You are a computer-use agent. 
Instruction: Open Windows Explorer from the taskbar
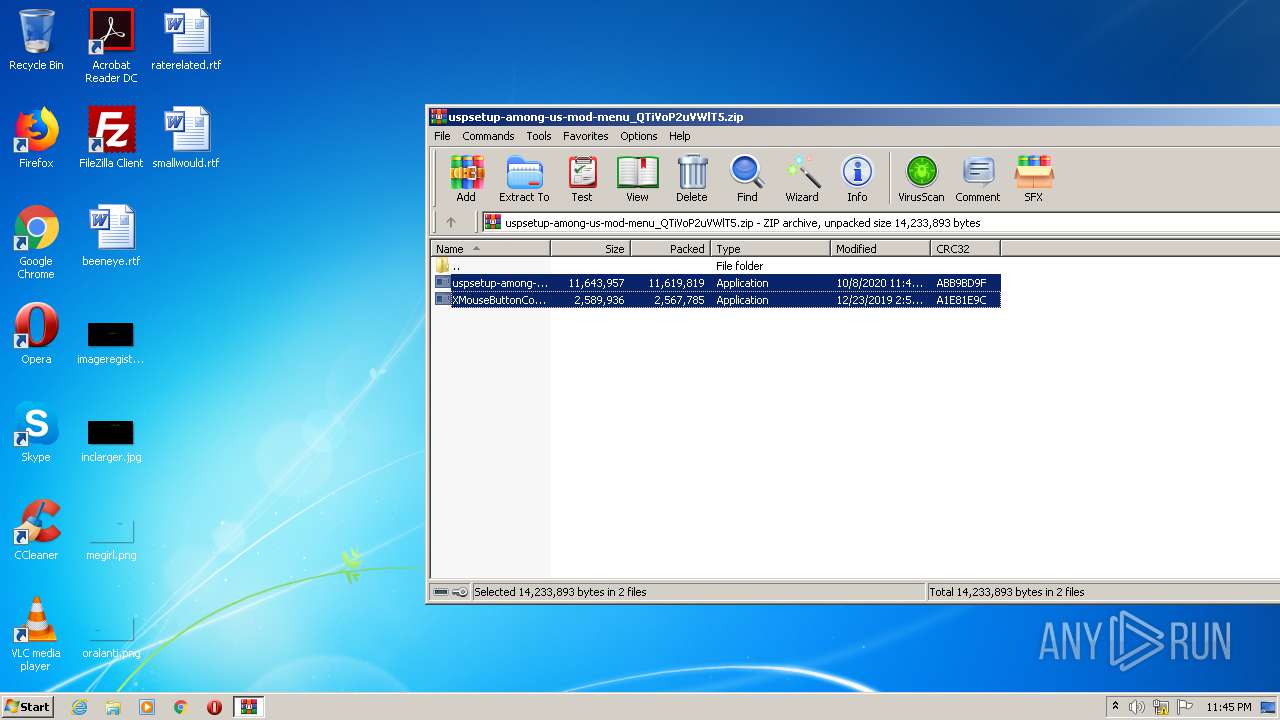pos(113,707)
